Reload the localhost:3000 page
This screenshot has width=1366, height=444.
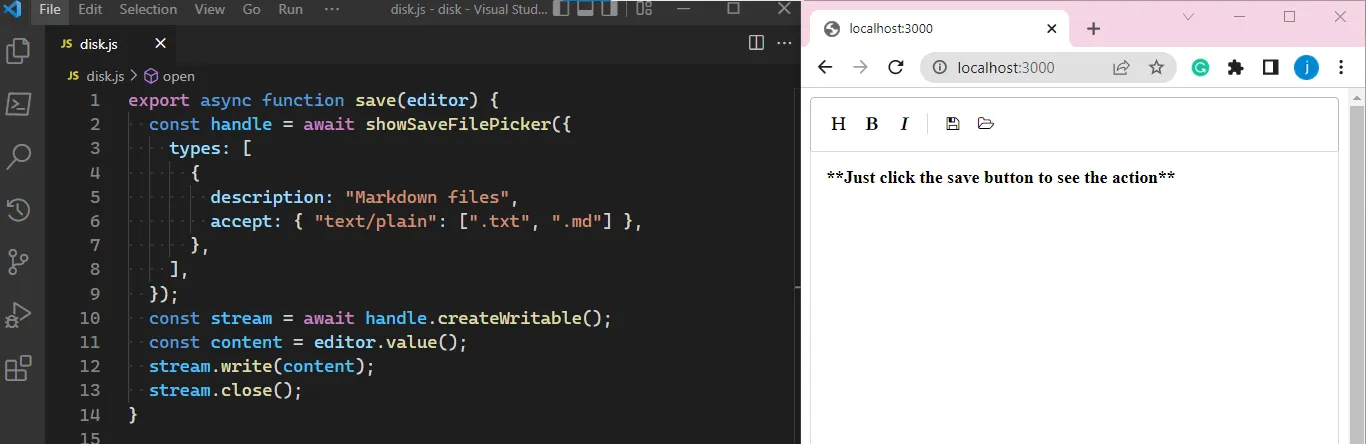coord(896,67)
